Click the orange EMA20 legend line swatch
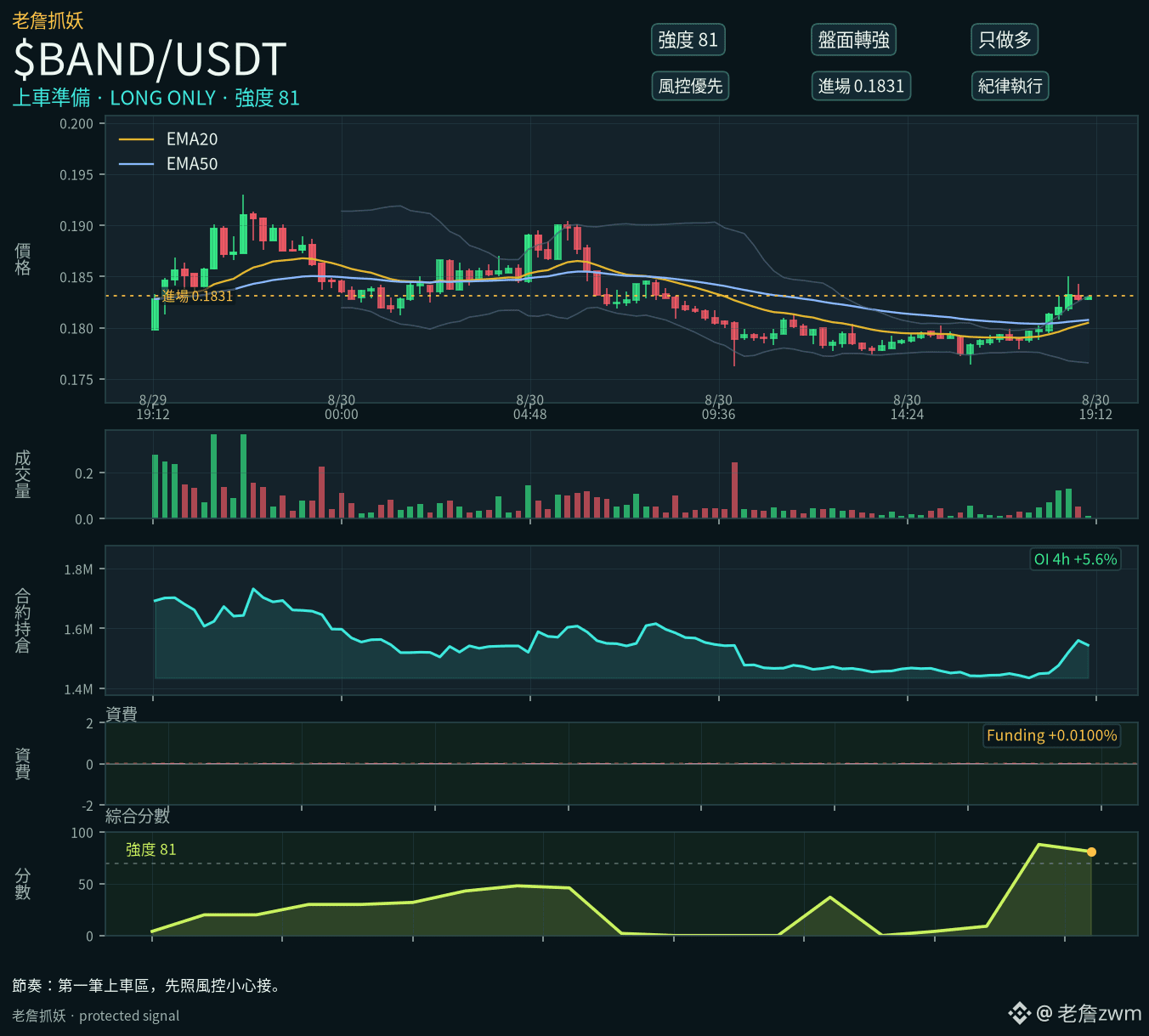This screenshot has width=1149, height=1036. [x=137, y=139]
